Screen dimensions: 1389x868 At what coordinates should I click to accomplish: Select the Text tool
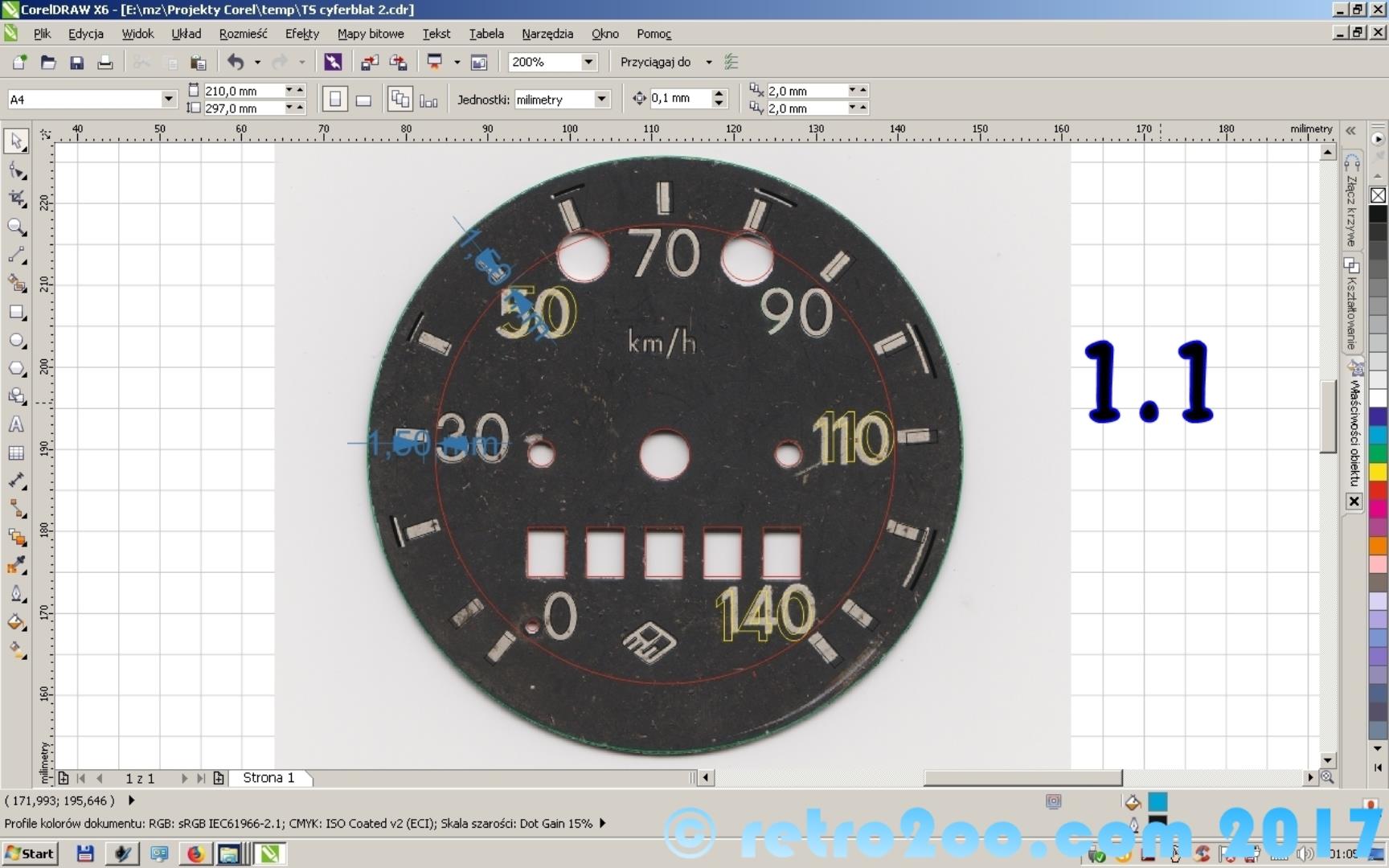click(x=16, y=424)
